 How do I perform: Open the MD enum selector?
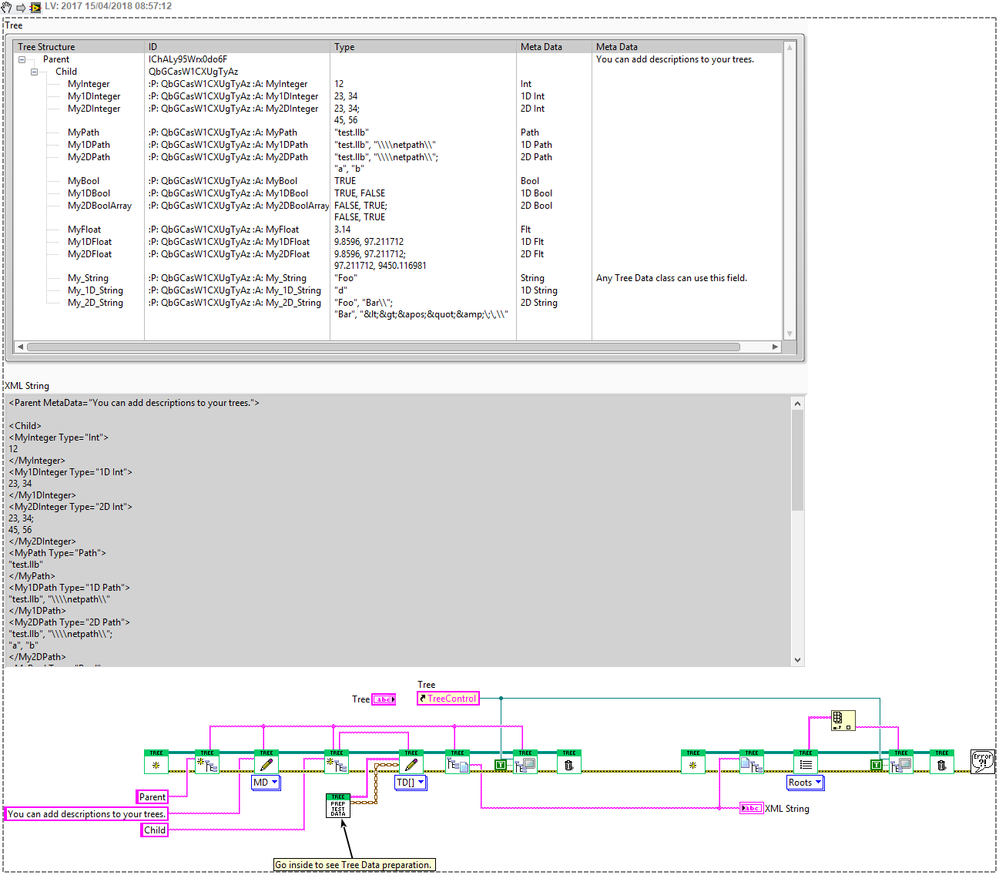point(266,782)
